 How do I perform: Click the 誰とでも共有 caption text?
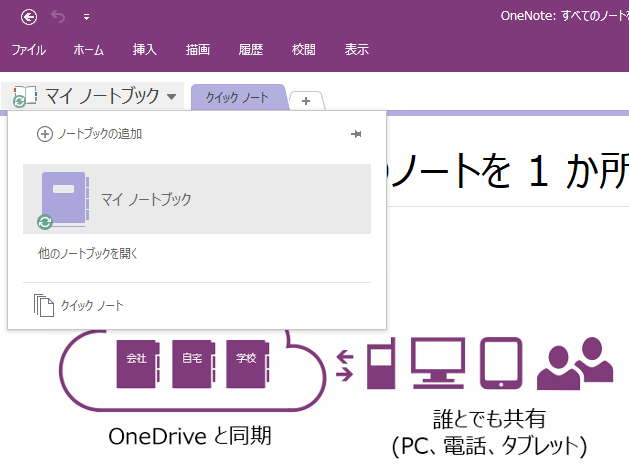click(489, 419)
